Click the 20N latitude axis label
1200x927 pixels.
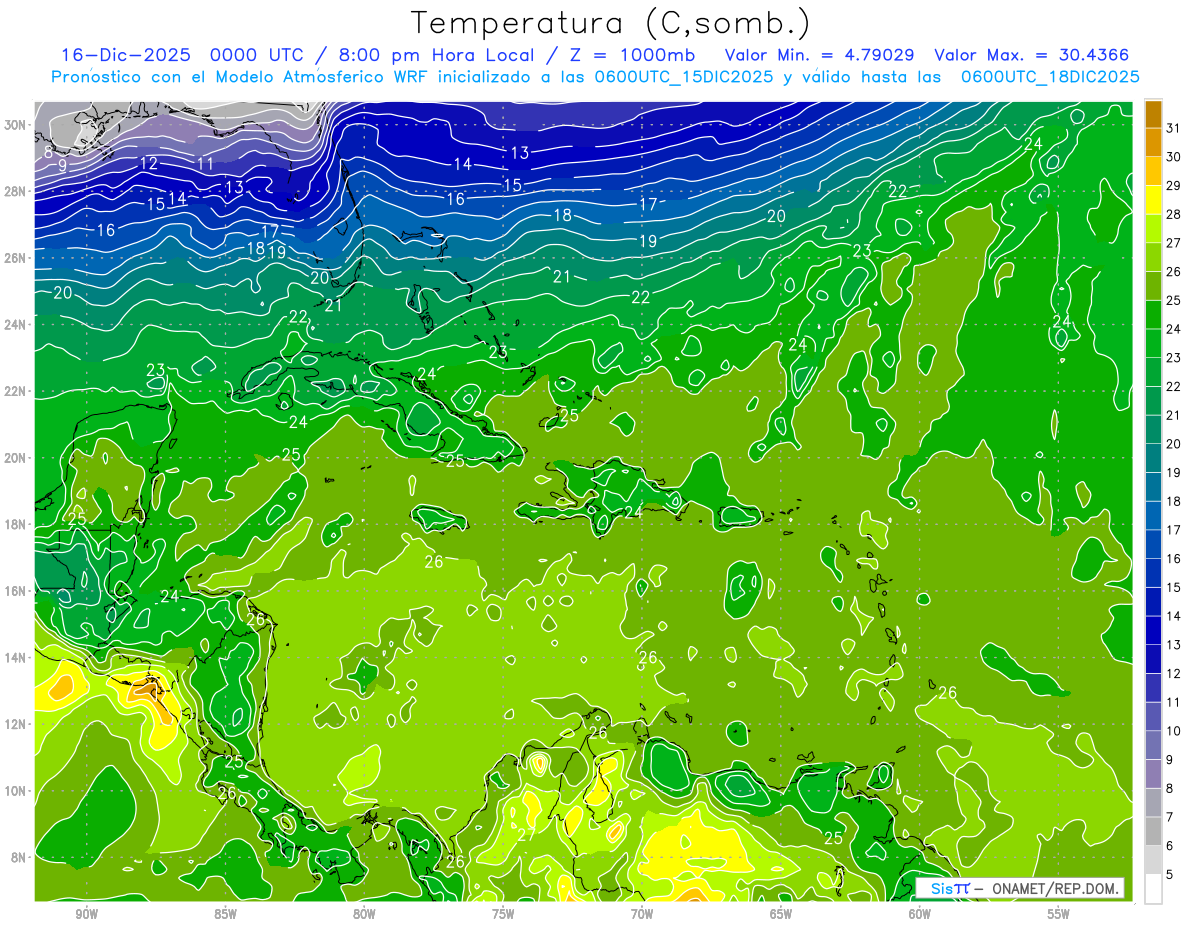pyautogui.click(x=16, y=458)
